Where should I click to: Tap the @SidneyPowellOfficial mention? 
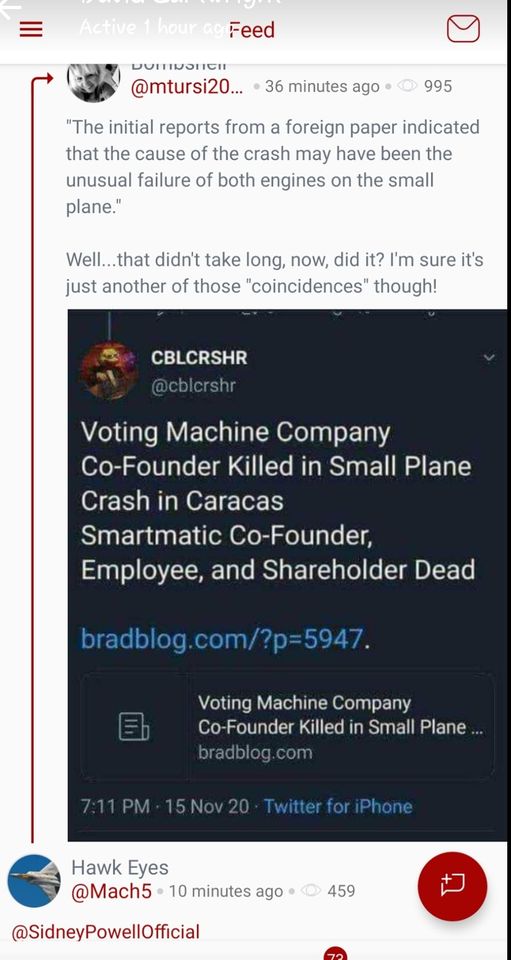click(106, 932)
